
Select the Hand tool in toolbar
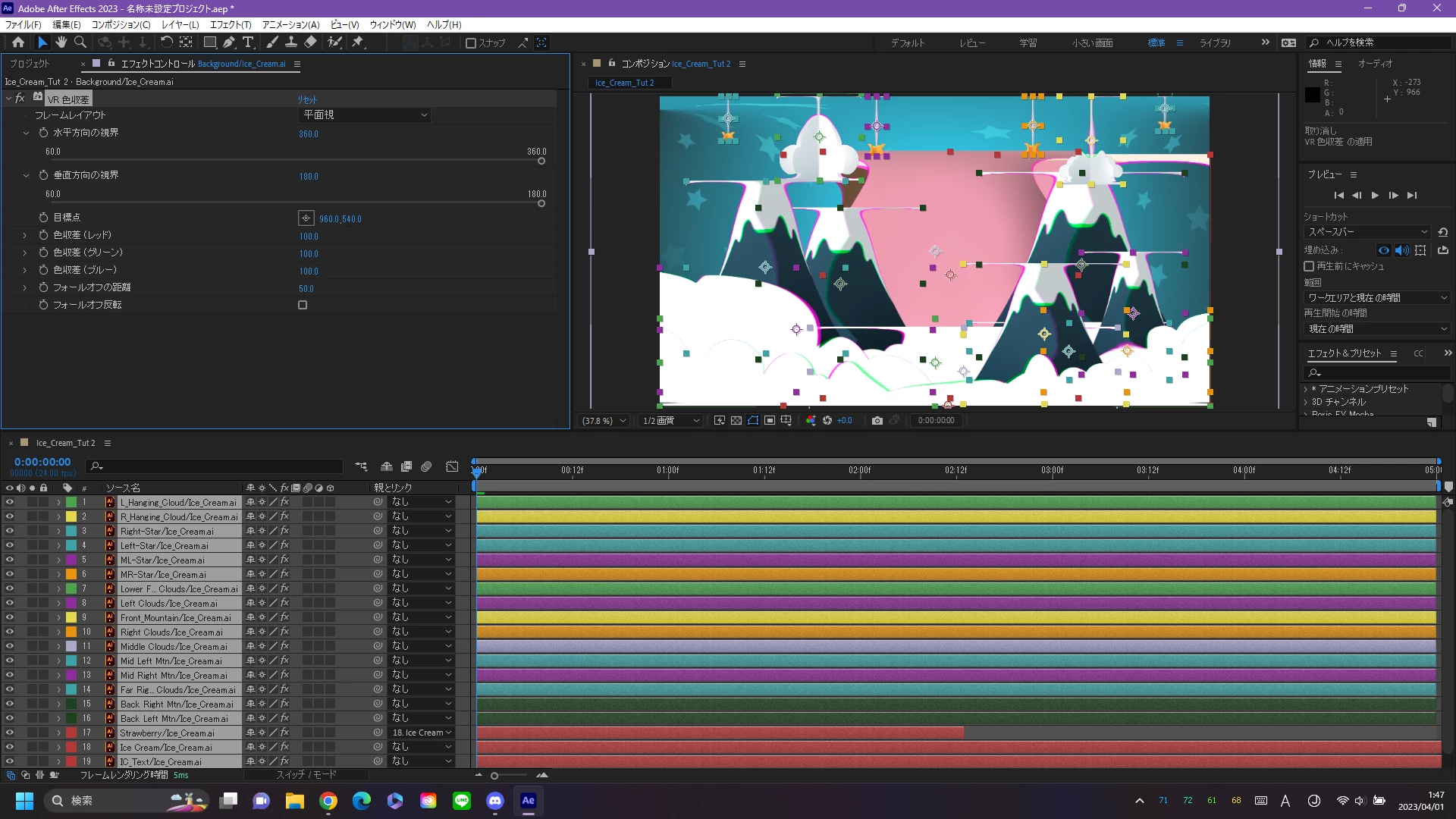coord(61,42)
